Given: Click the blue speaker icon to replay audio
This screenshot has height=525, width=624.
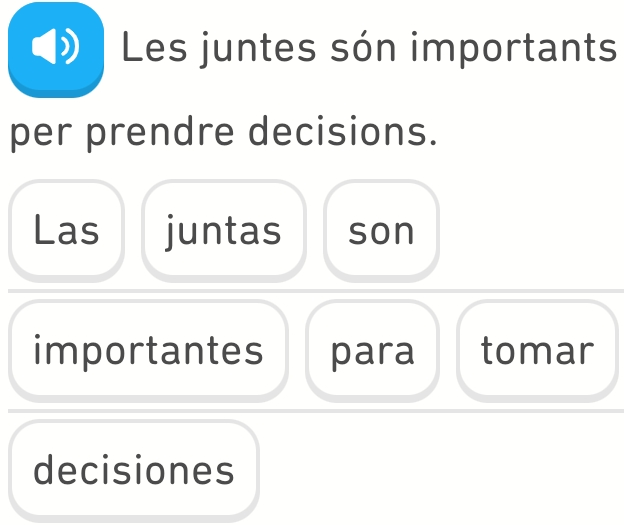Looking at the screenshot, I should [56, 48].
